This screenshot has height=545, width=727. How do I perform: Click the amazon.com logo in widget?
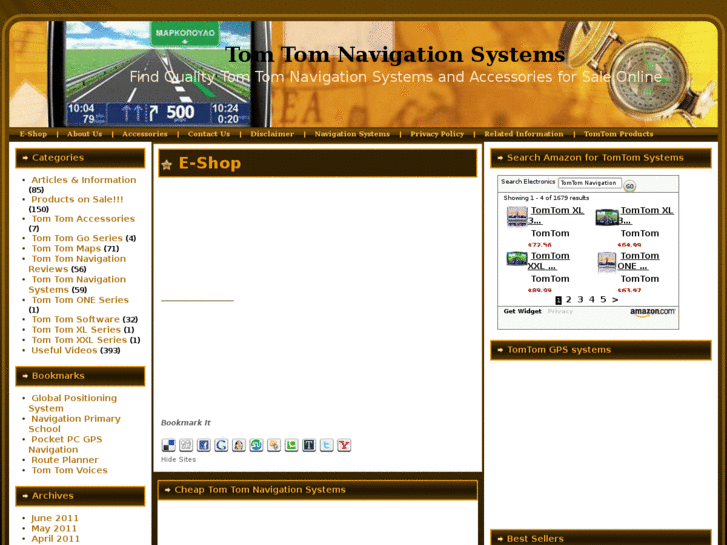[652, 312]
